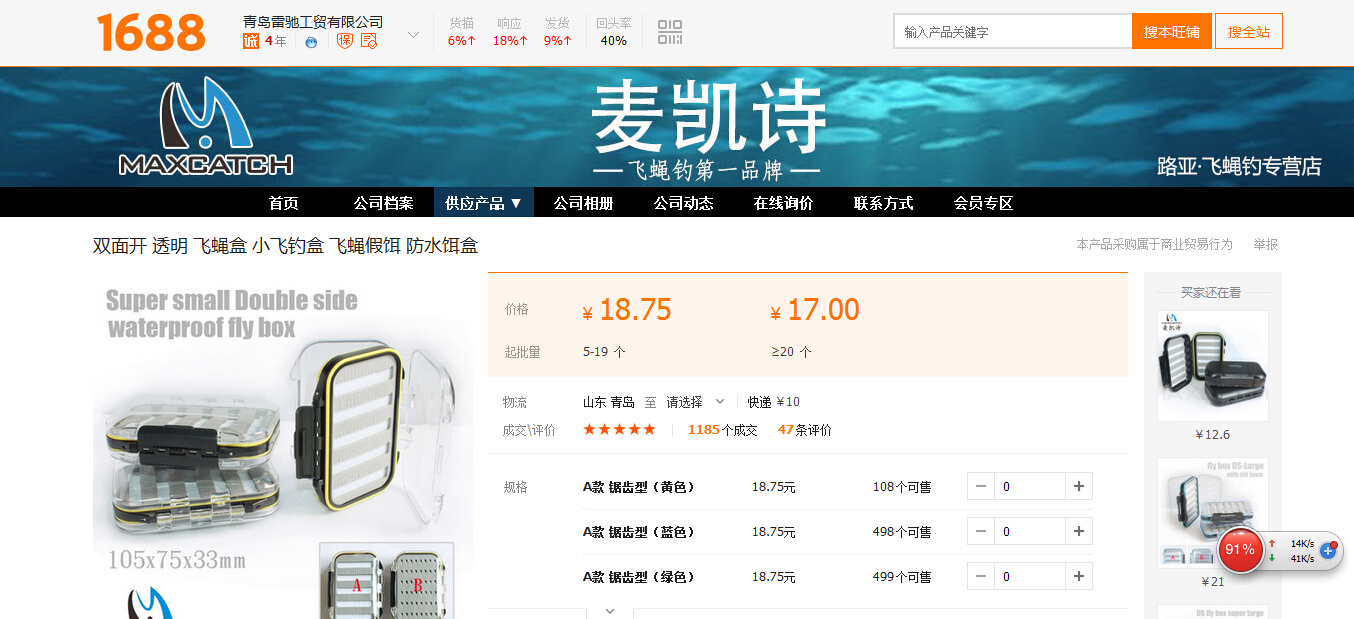Click the certified document badge icon
The image size is (1354, 619).
(x=369, y=41)
